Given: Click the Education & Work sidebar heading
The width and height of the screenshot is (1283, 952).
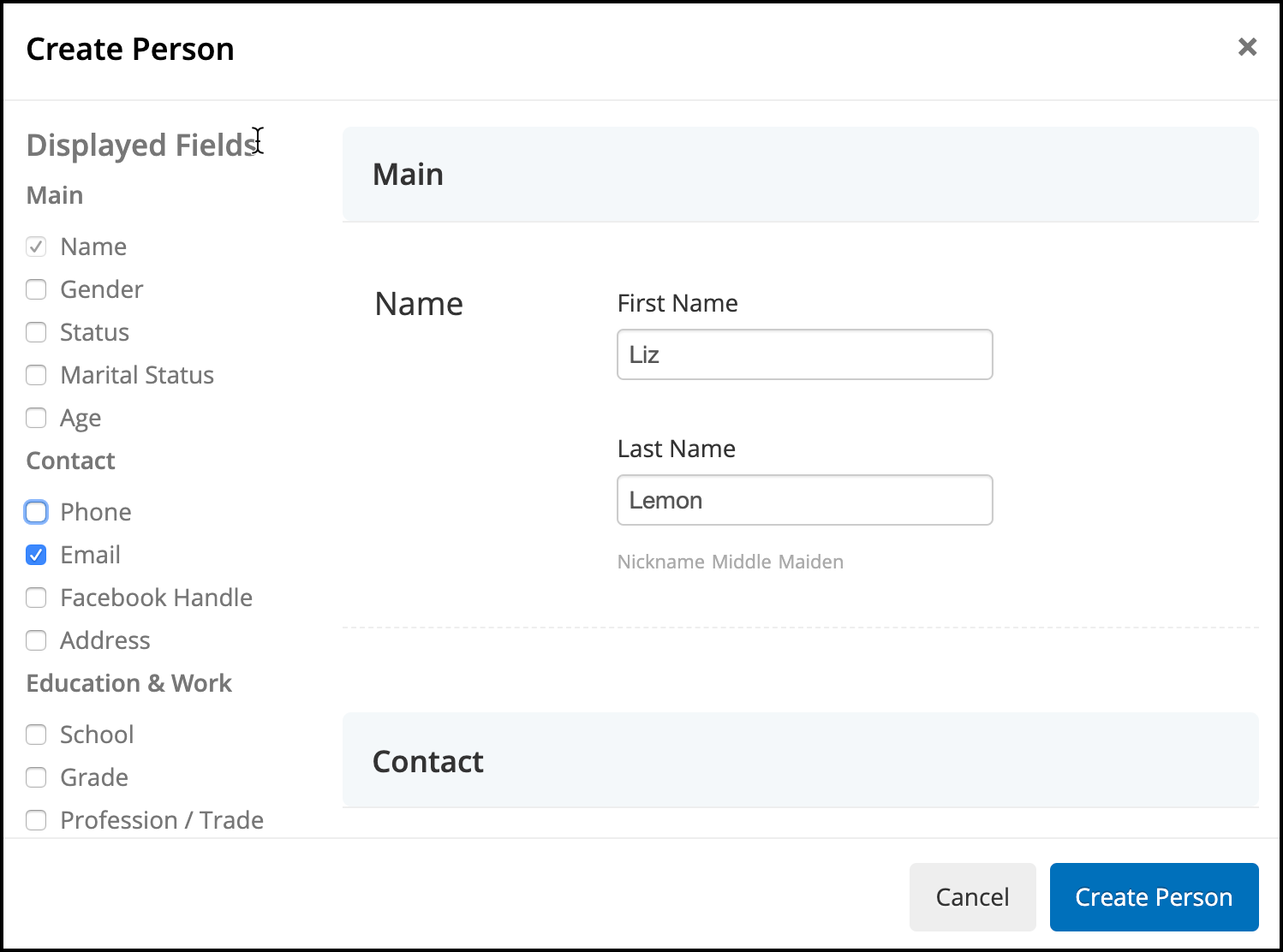Looking at the screenshot, I should (129, 683).
